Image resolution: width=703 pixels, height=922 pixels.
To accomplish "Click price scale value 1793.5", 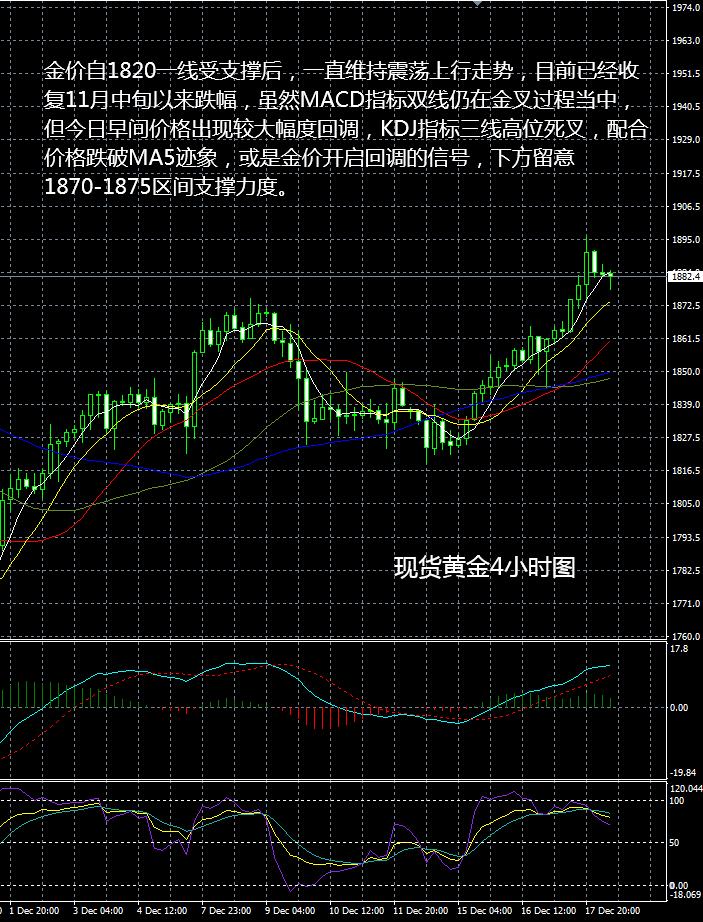I will [x=686, y=537].
